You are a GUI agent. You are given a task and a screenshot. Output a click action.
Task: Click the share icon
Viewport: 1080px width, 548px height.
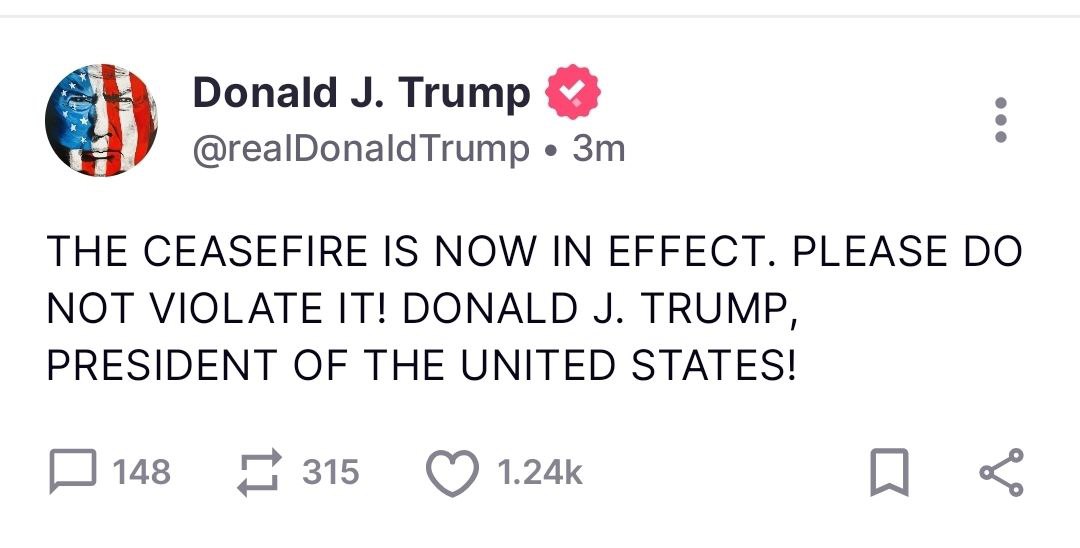[1000, 472]
